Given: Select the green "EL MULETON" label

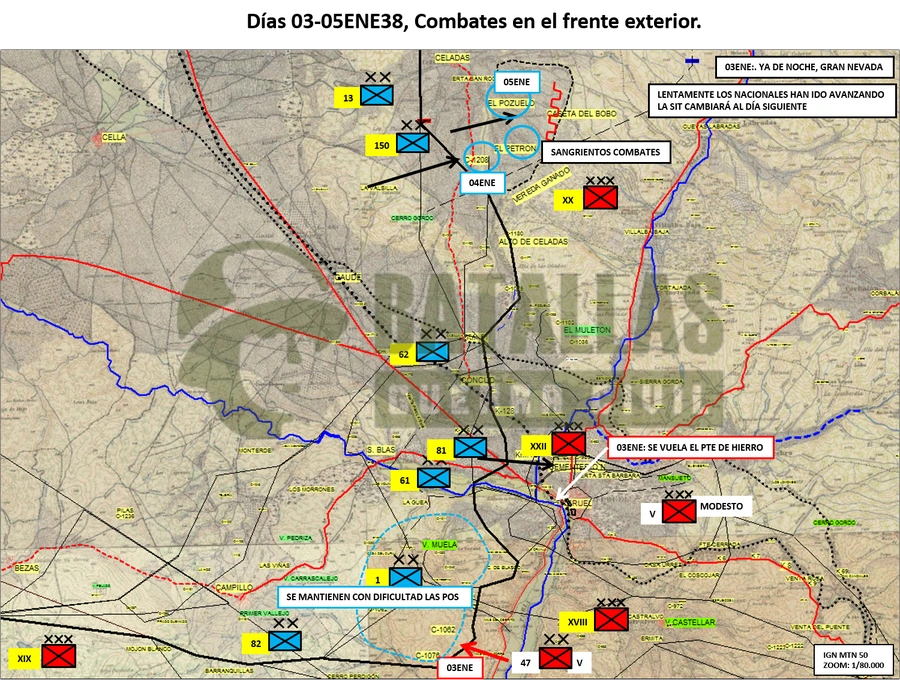Looking at the screenshot, I should 587,330.
